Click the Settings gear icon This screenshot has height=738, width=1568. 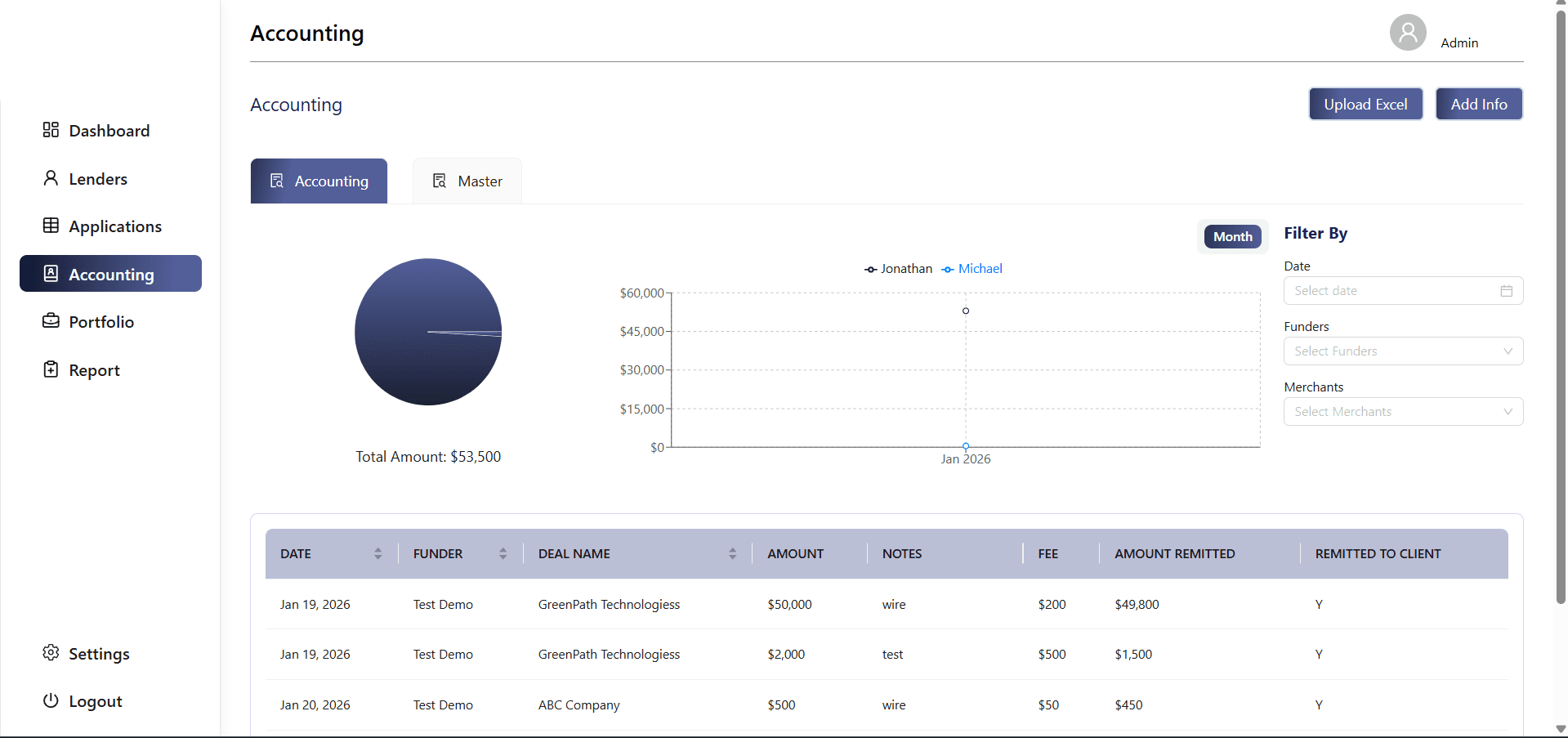click(51, 652)
